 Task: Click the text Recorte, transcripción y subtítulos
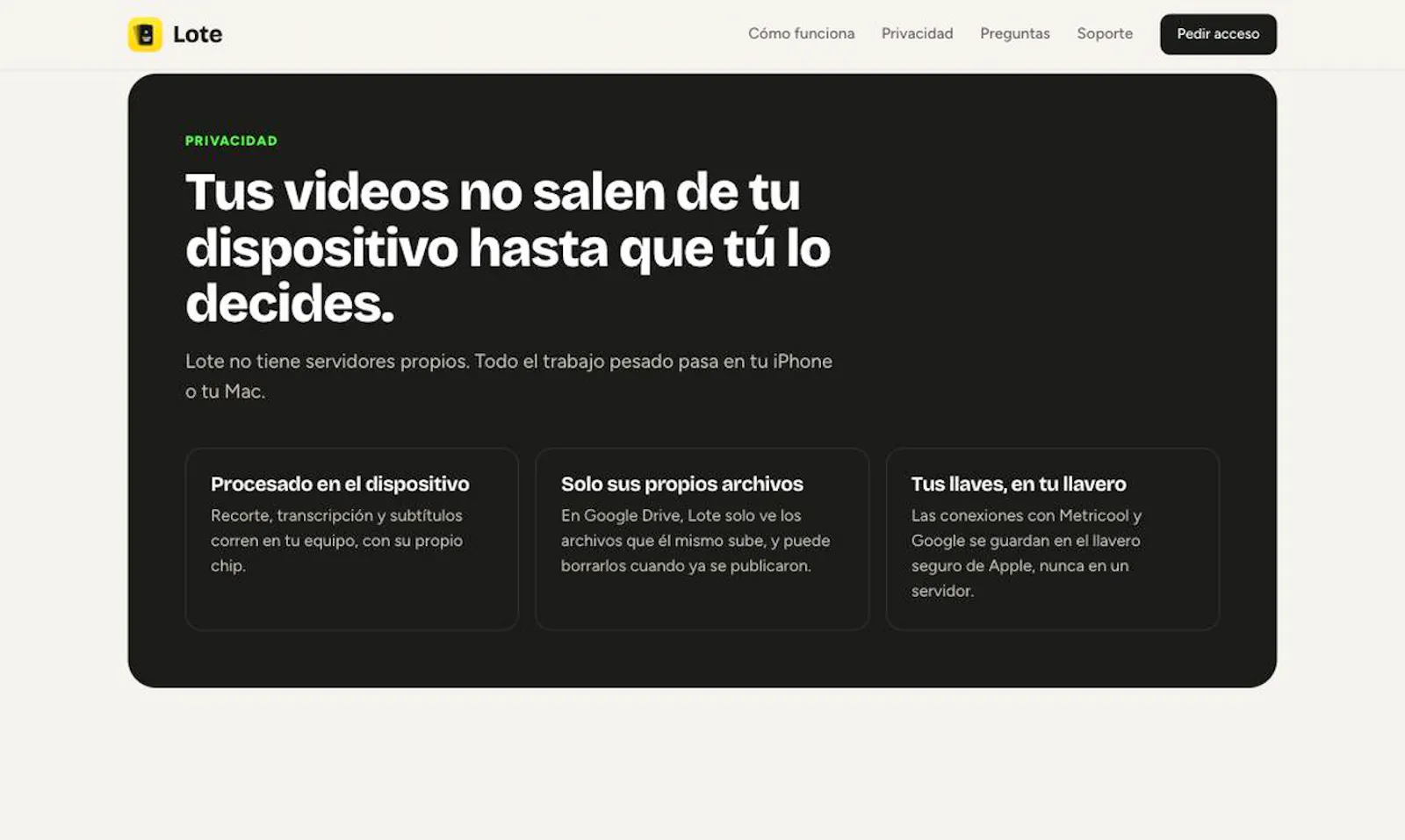336,541
